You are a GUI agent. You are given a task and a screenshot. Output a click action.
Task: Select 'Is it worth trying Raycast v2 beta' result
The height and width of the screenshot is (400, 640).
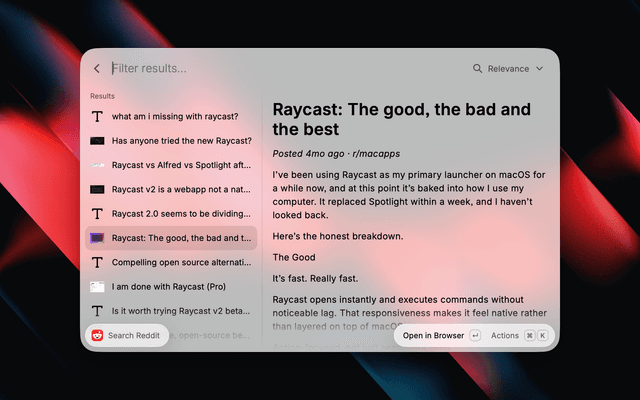171,311
